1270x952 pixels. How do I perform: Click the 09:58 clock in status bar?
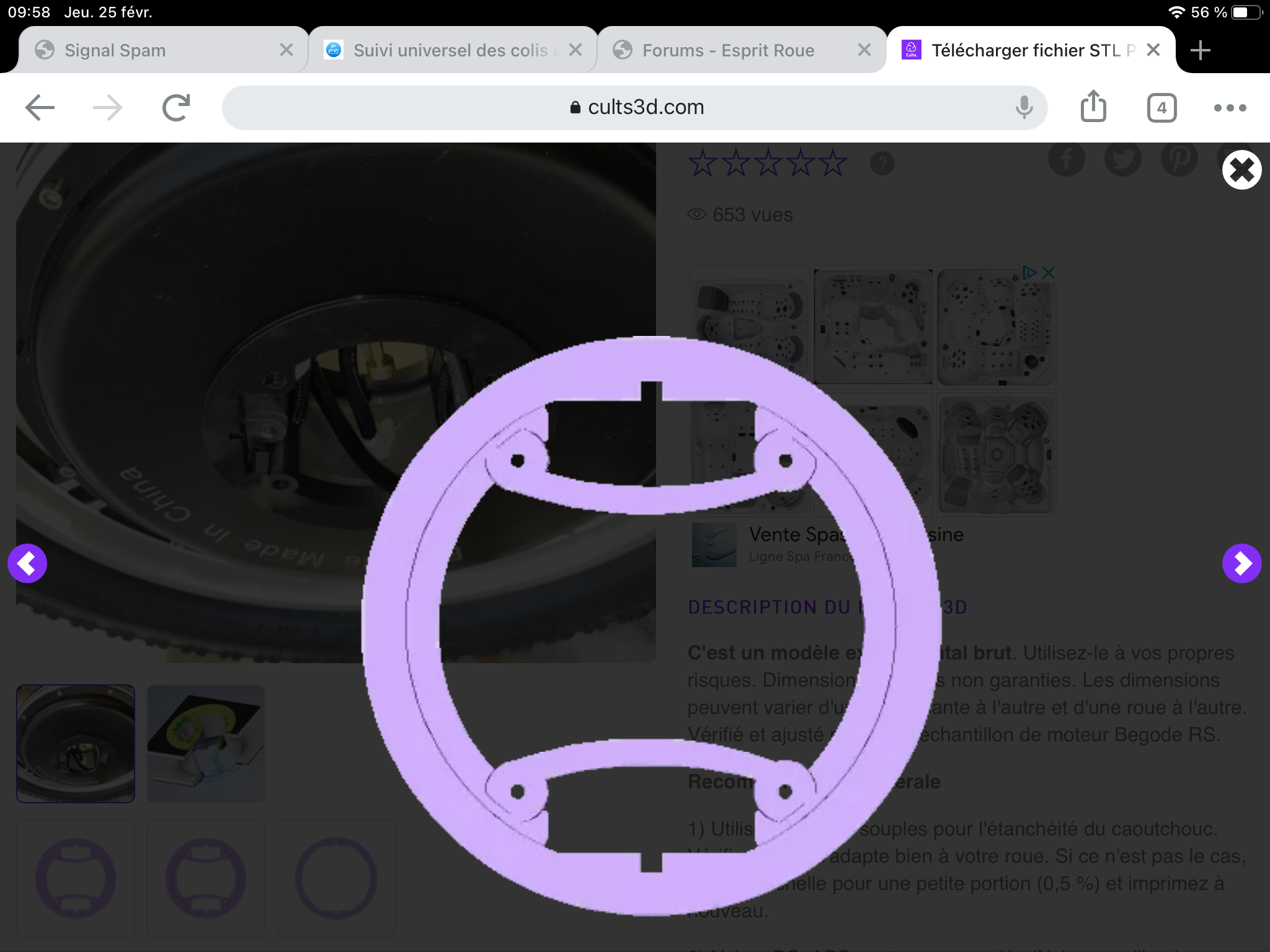[x=29, y=12]
